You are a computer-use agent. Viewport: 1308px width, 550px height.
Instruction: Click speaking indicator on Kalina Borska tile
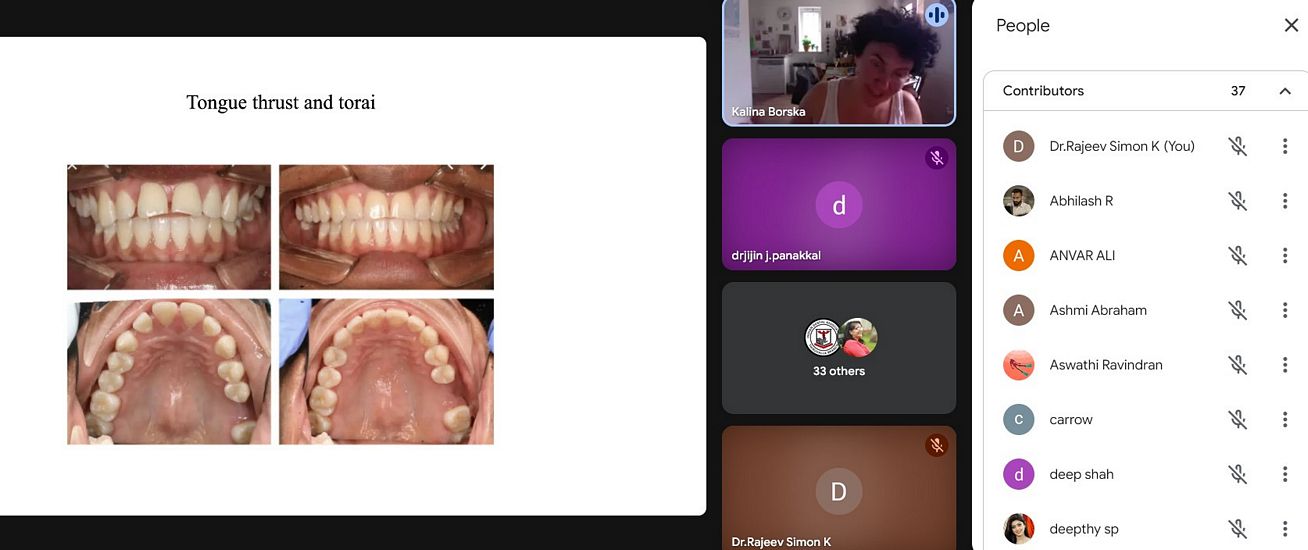pos(936,14)
